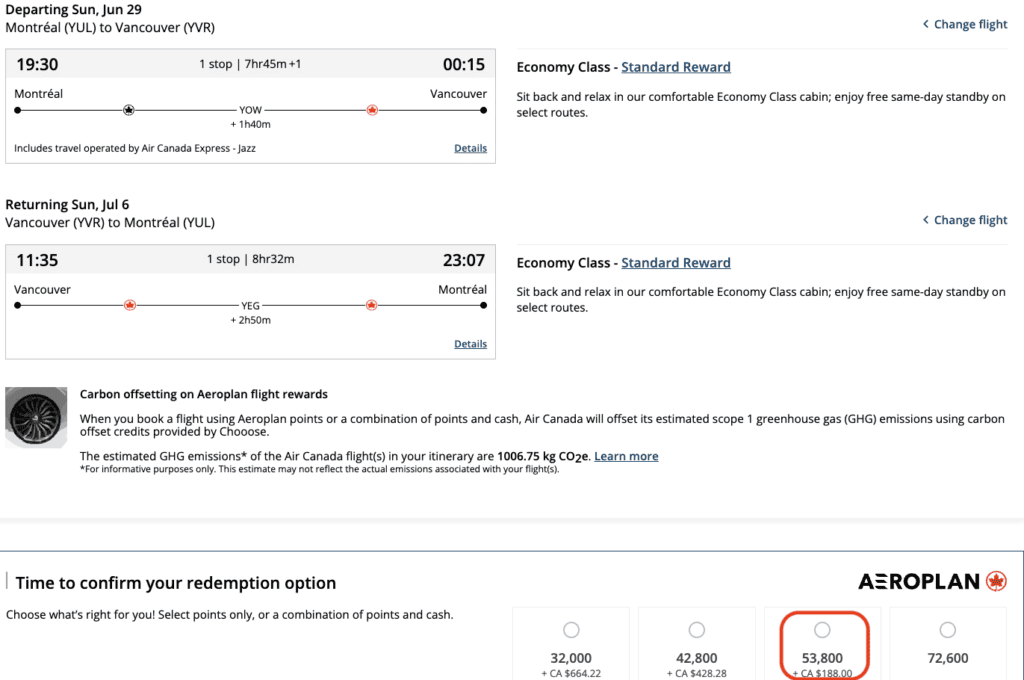Open Details for the returning flight
The width and height of the screenshot is (1024, 680).
click(x=470, y=344)
